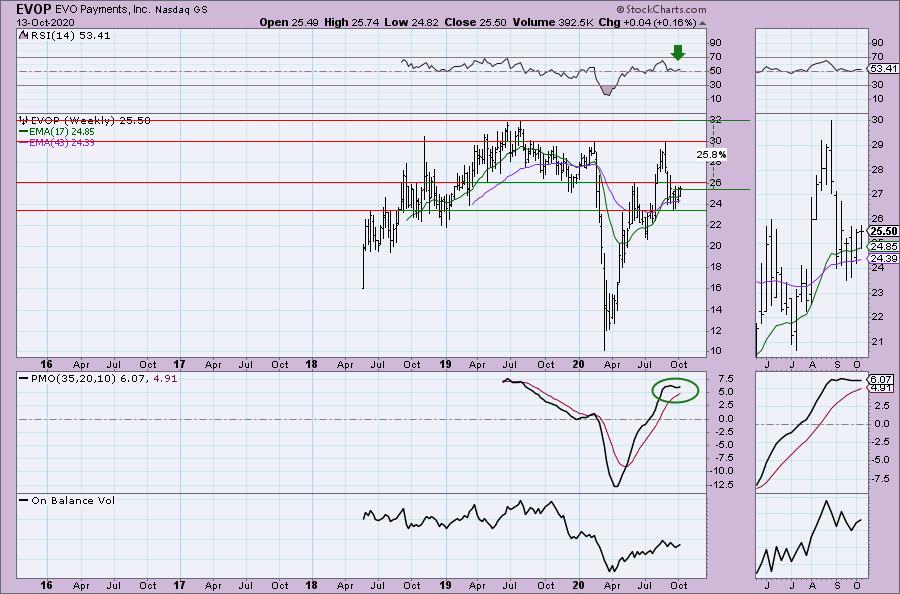Click the 25.8% measurement label
This screenshot has height=594, width=900.
711,154
